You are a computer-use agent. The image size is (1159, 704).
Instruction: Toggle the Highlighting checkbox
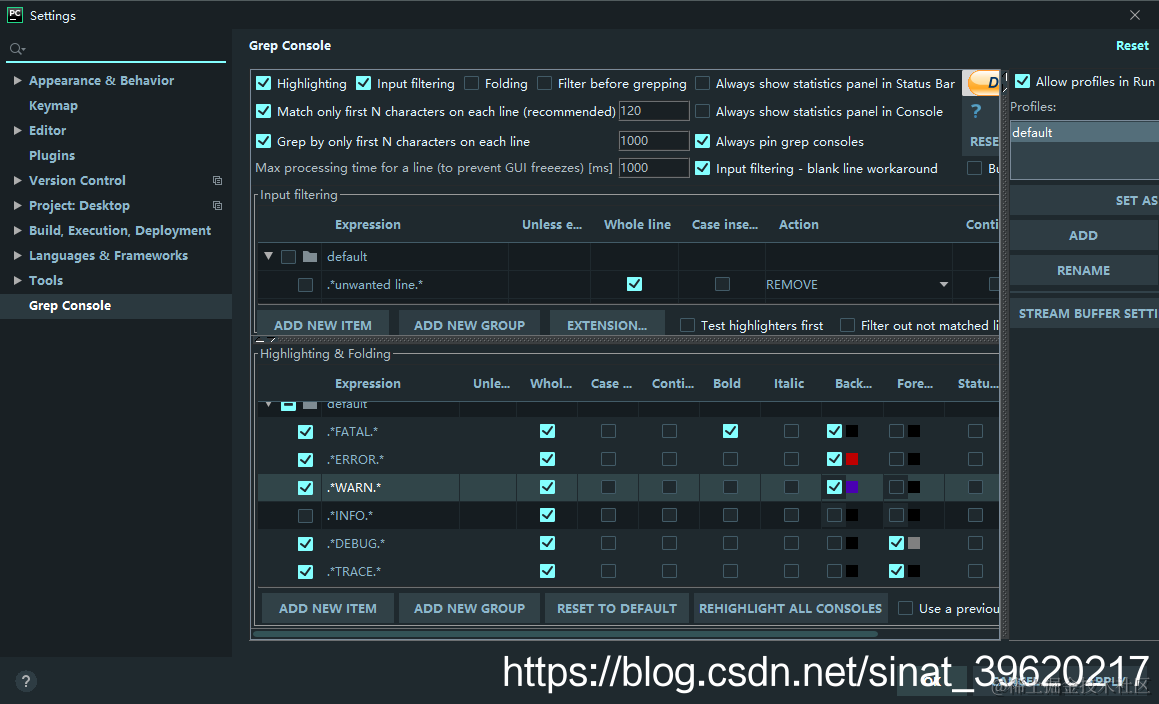263,83
